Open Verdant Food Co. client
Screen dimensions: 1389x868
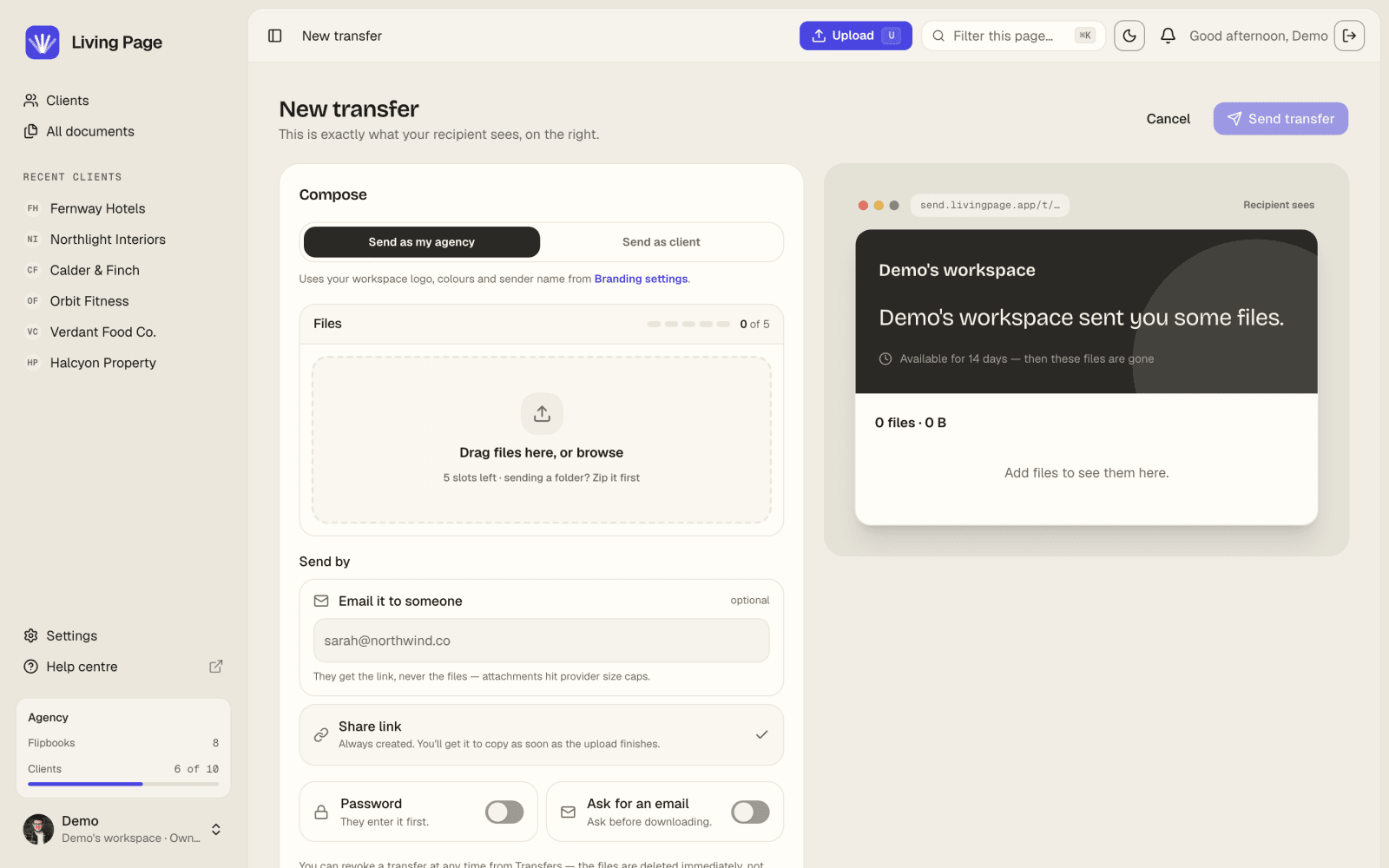pyautogui.click(x=123, y=332)
